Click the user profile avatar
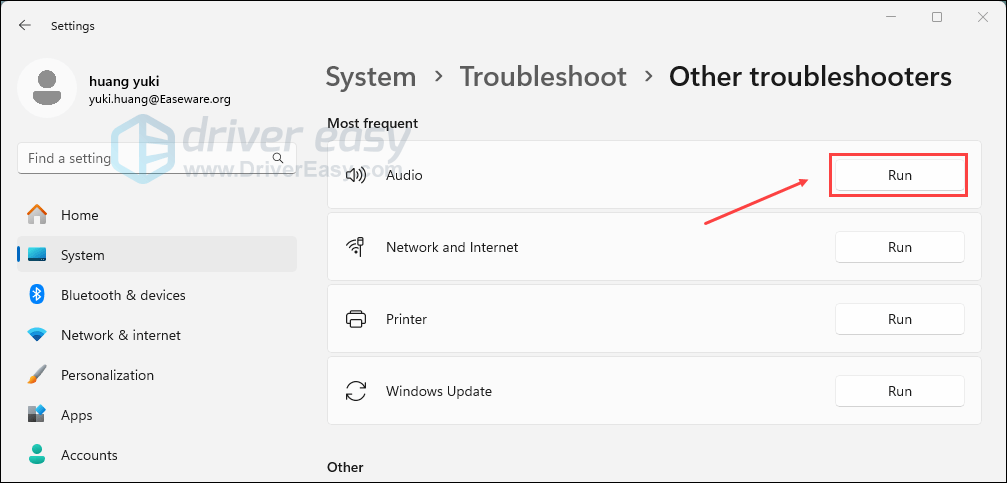Image resolution: width=1007 pixels, height=483 pixels. (46, 88)
